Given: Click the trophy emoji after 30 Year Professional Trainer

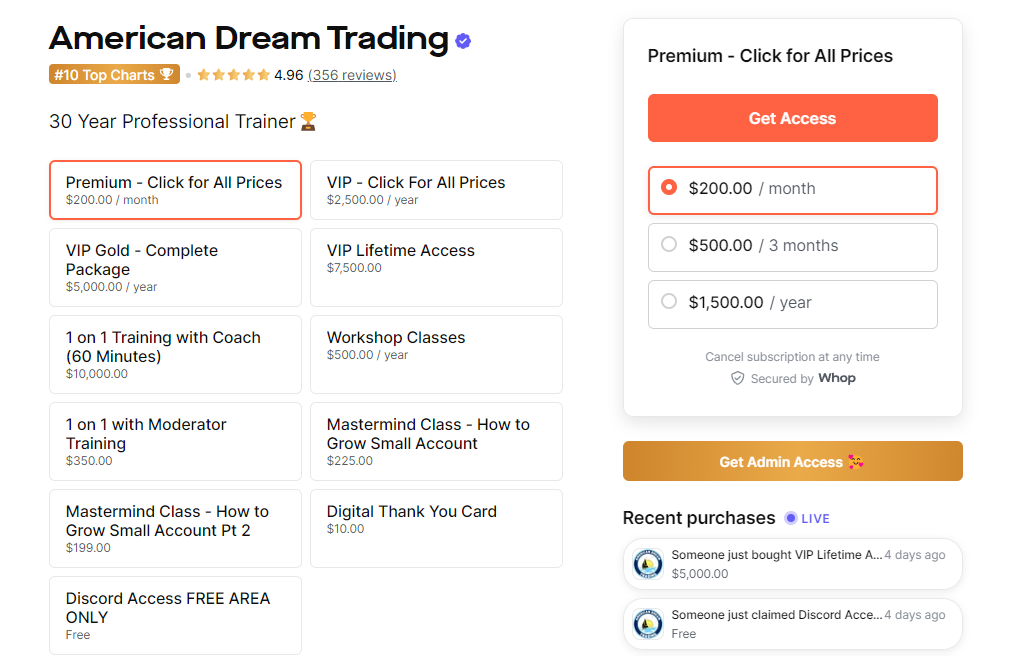Looking at the screenshot, I should 307,121.
